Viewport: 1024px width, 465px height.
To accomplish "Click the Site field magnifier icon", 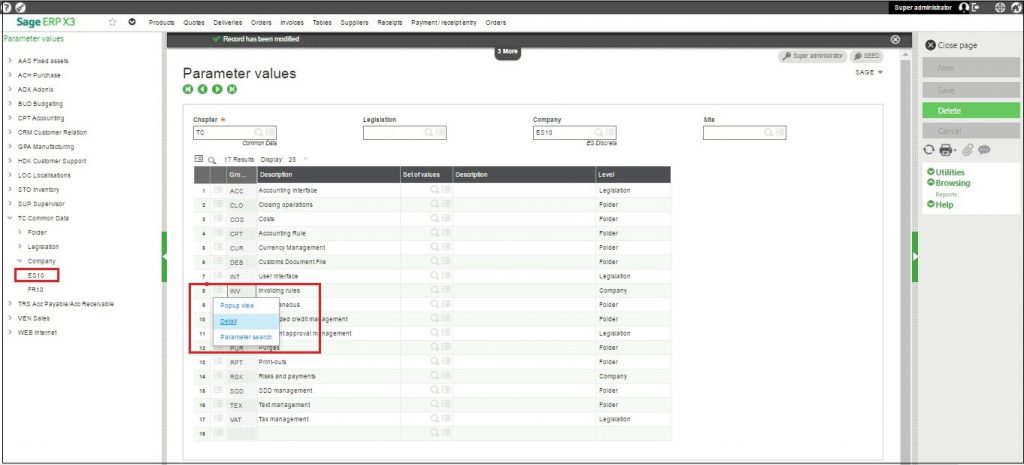I will 769,133.
